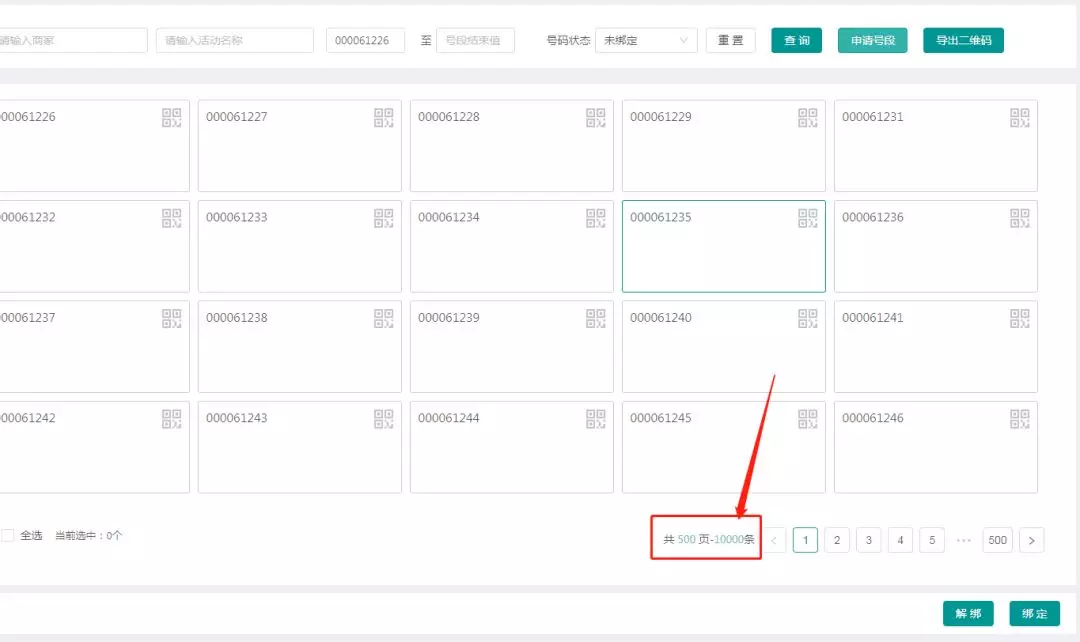Image resolution: width=1080 pixels, height=642 pixels.
Task: Show QR code for 000061234
Action: pyautogui.click(x=596, y=218)
